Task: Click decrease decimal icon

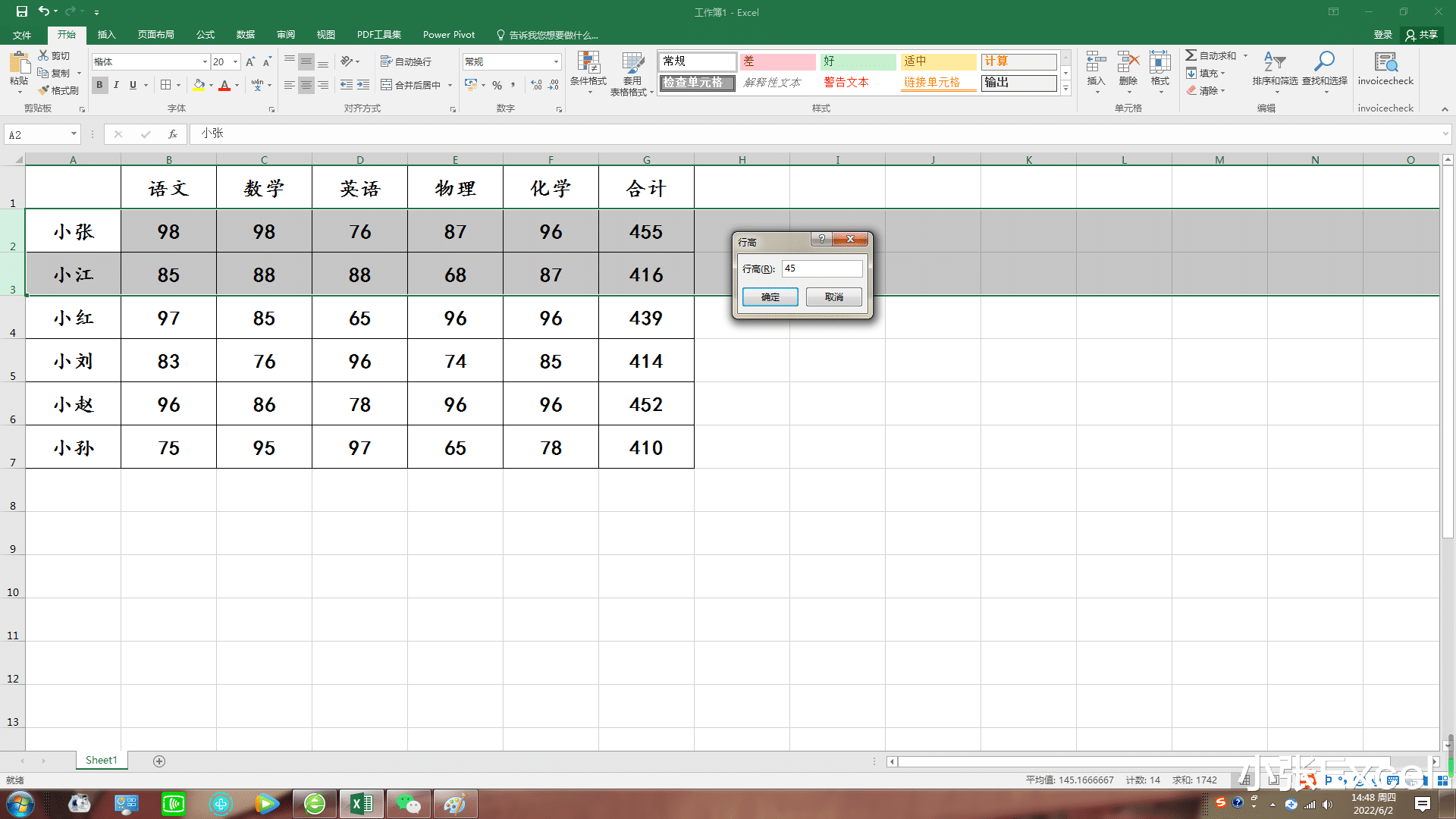Action: click(554, 85)
